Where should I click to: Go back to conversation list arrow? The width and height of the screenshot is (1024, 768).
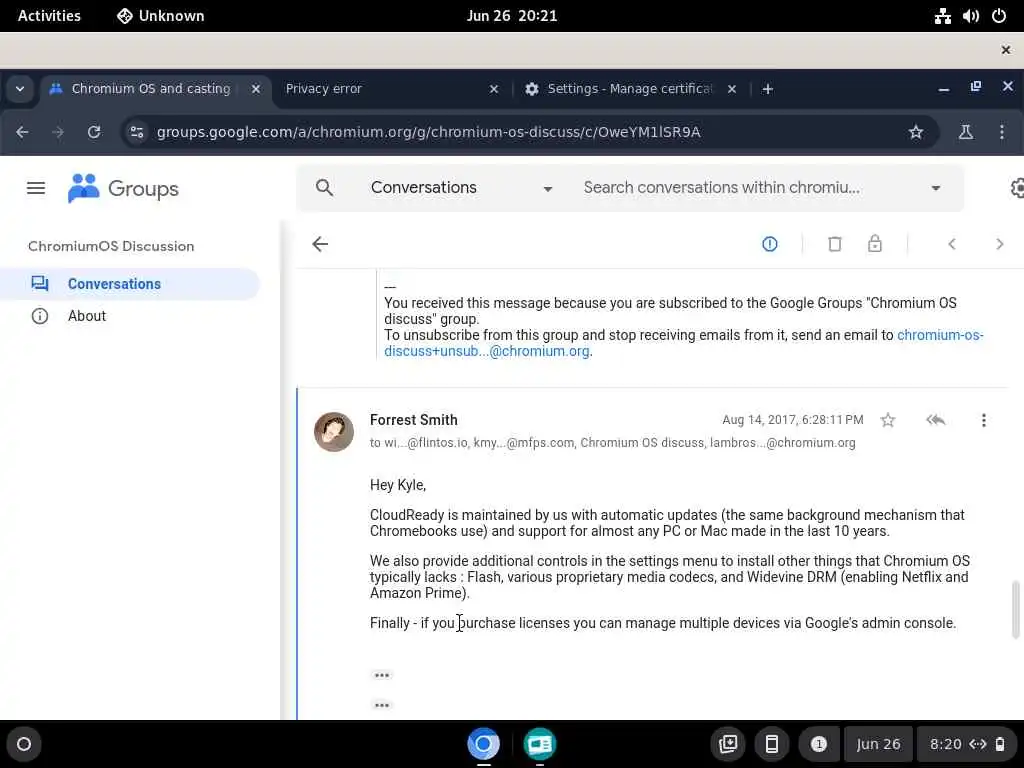coord(320,244)
